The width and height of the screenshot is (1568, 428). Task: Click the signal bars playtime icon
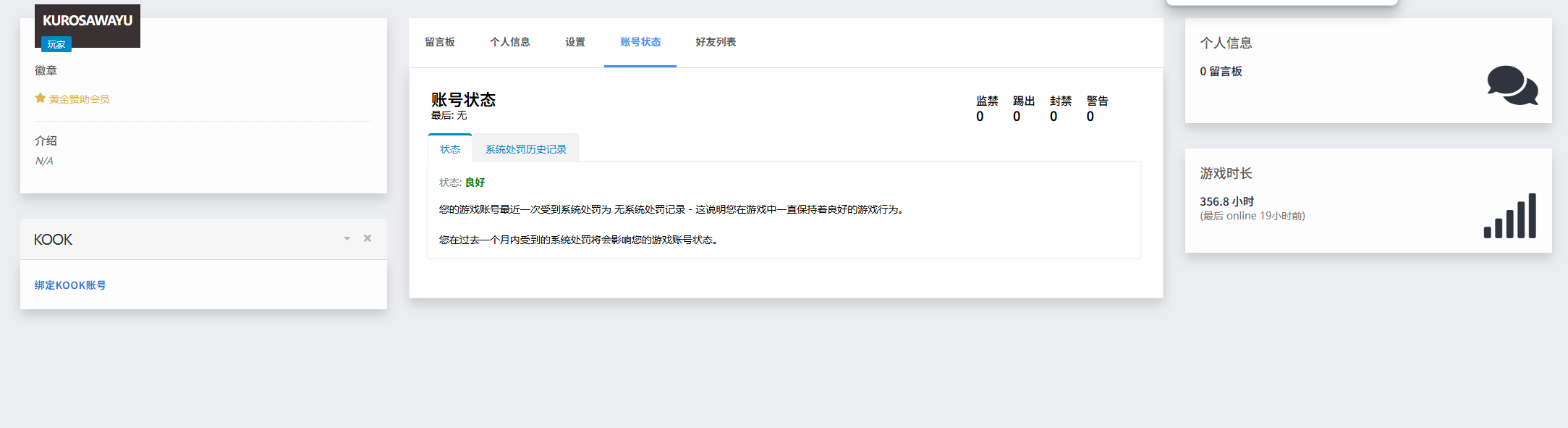click(x=1509, y=216)
